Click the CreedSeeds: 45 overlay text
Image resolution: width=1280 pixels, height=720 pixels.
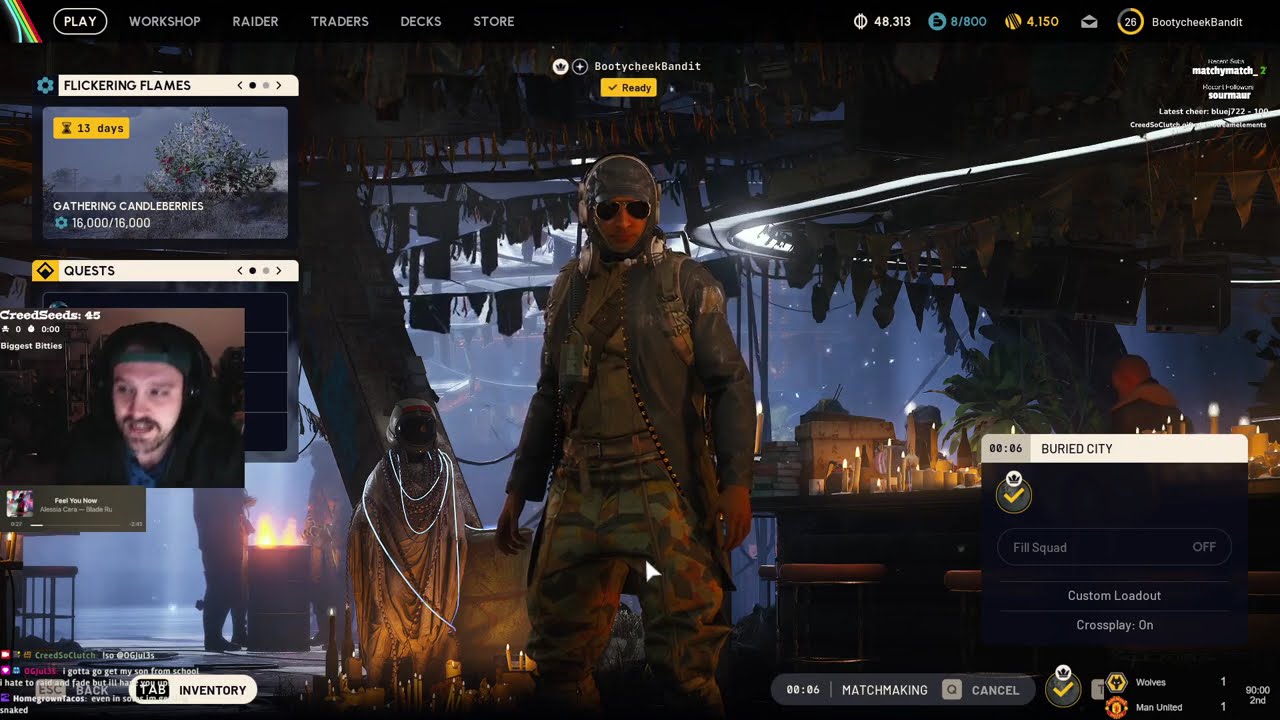50,315
